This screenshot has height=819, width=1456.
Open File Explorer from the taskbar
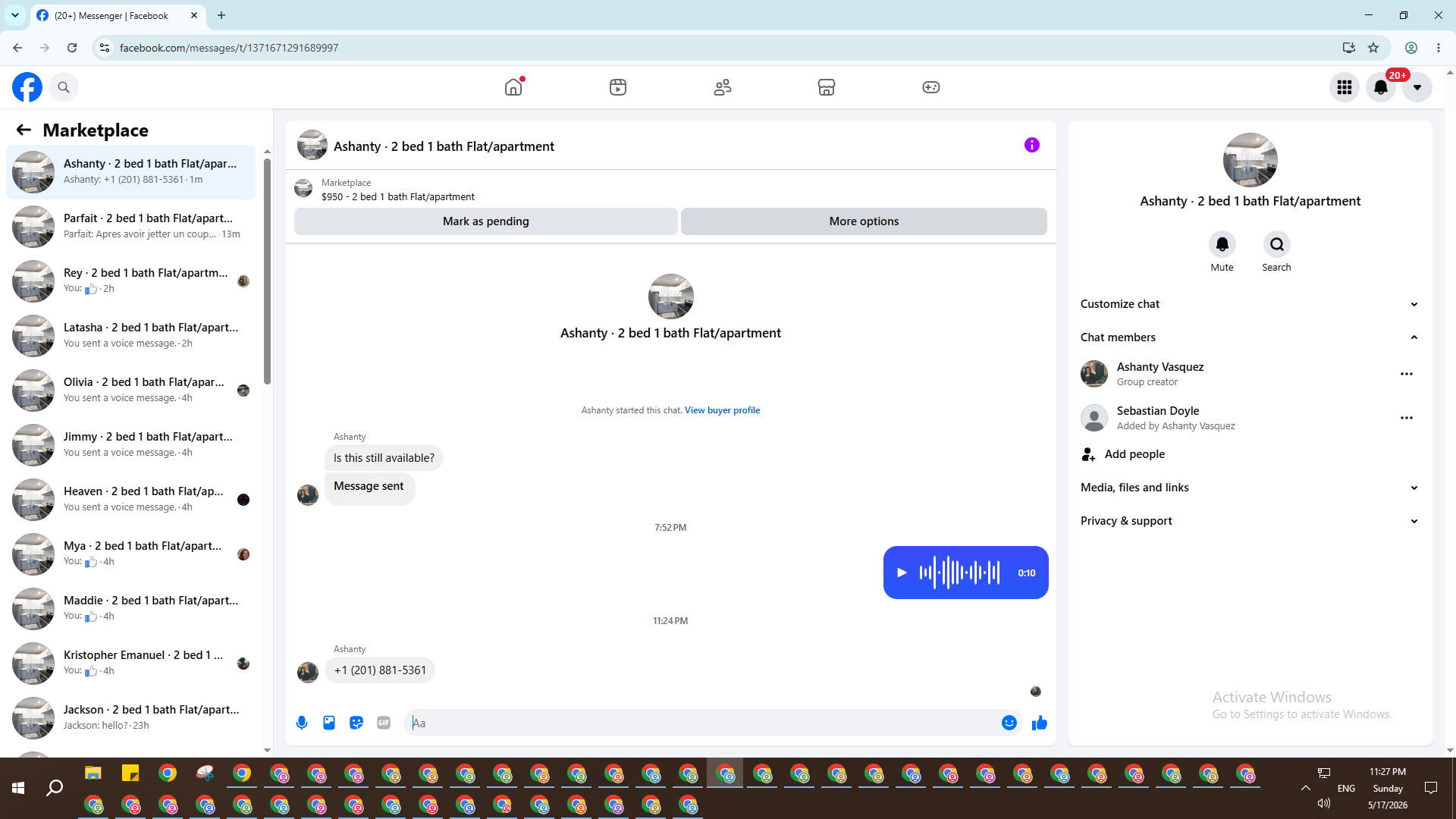93,773
